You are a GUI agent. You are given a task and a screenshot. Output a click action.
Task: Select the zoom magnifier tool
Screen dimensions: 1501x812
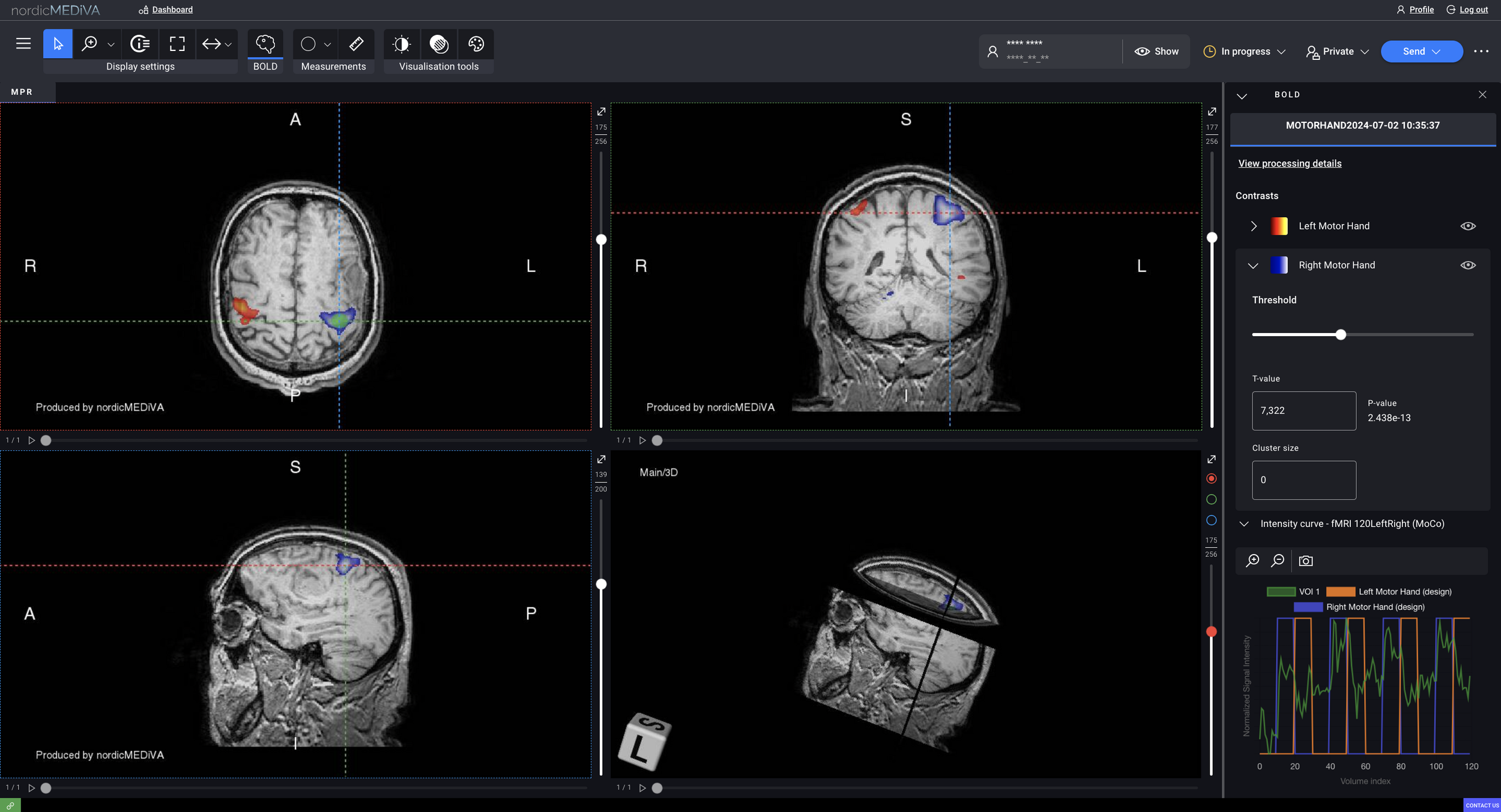(89, 44)
